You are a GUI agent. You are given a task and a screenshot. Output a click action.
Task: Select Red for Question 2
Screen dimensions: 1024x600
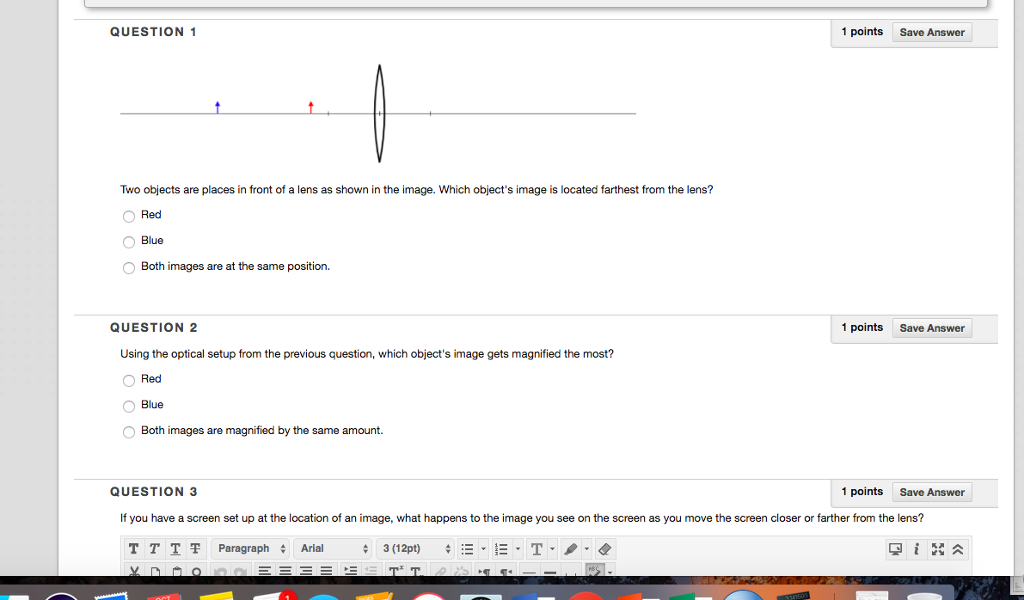pos(129,380)
